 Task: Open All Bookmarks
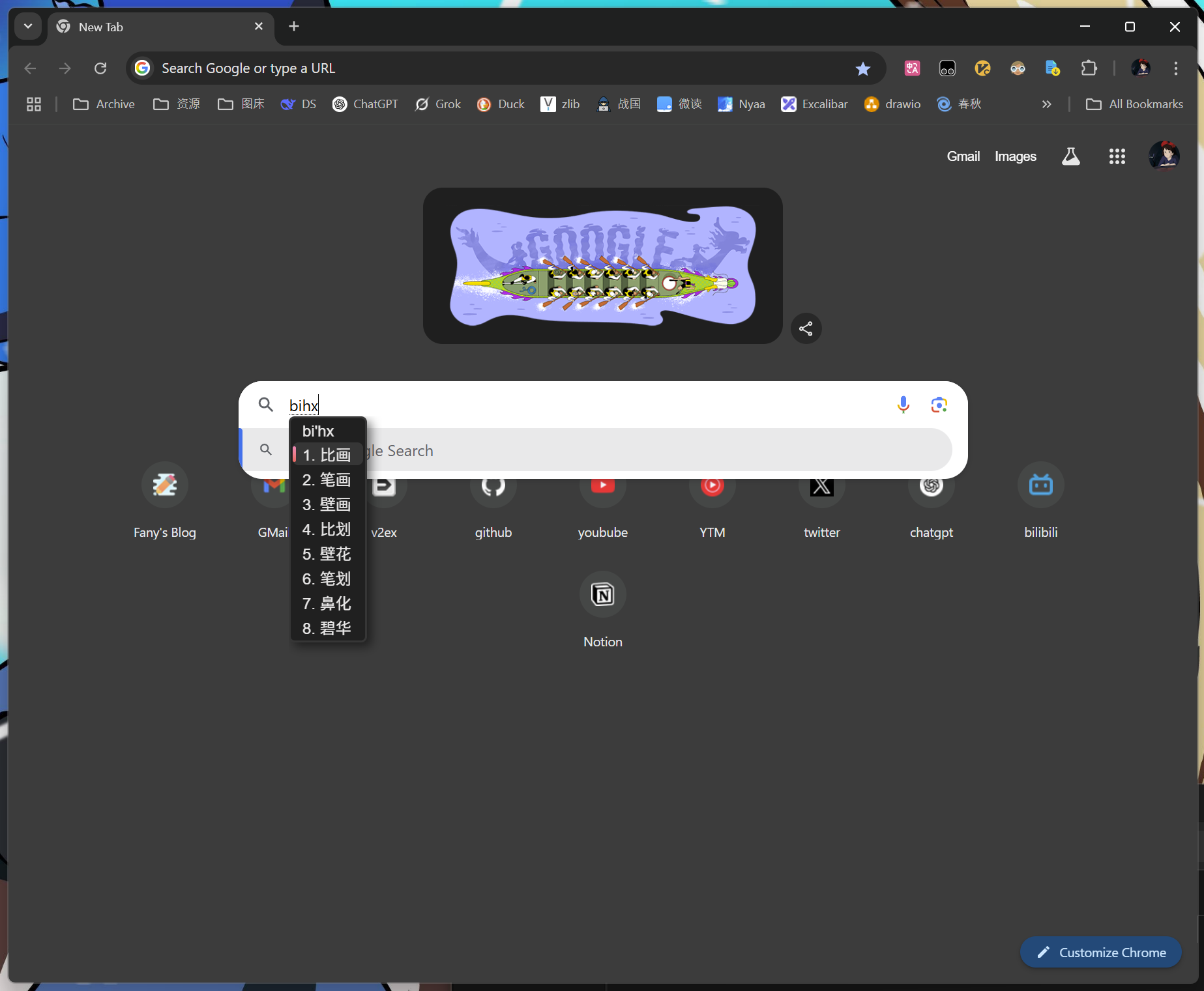pos(1134,104)
